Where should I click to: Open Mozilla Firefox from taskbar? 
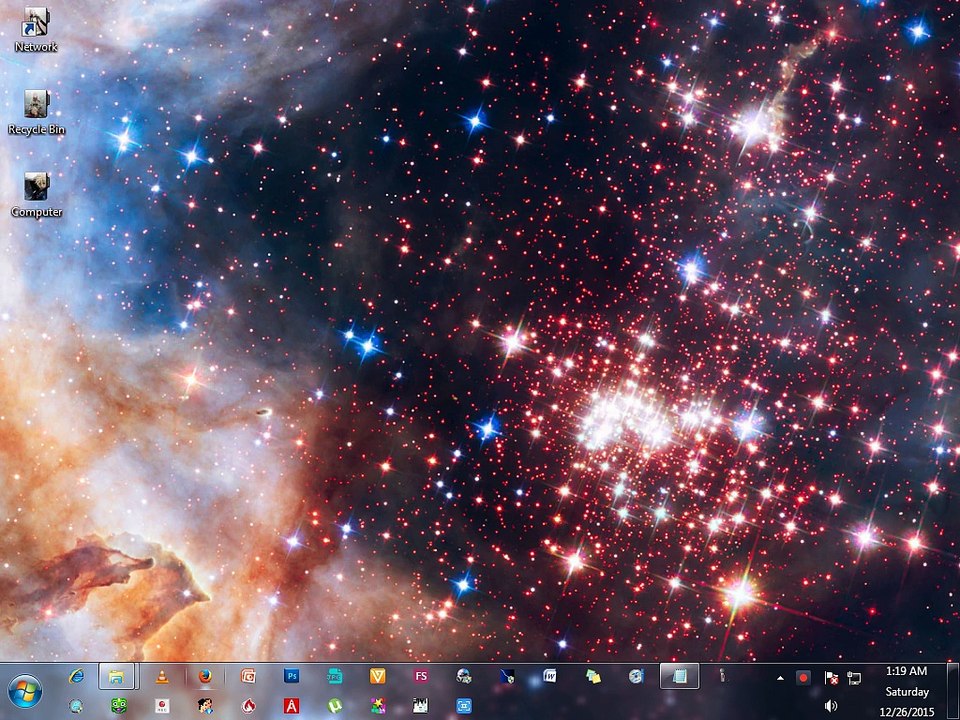[205, 676]
